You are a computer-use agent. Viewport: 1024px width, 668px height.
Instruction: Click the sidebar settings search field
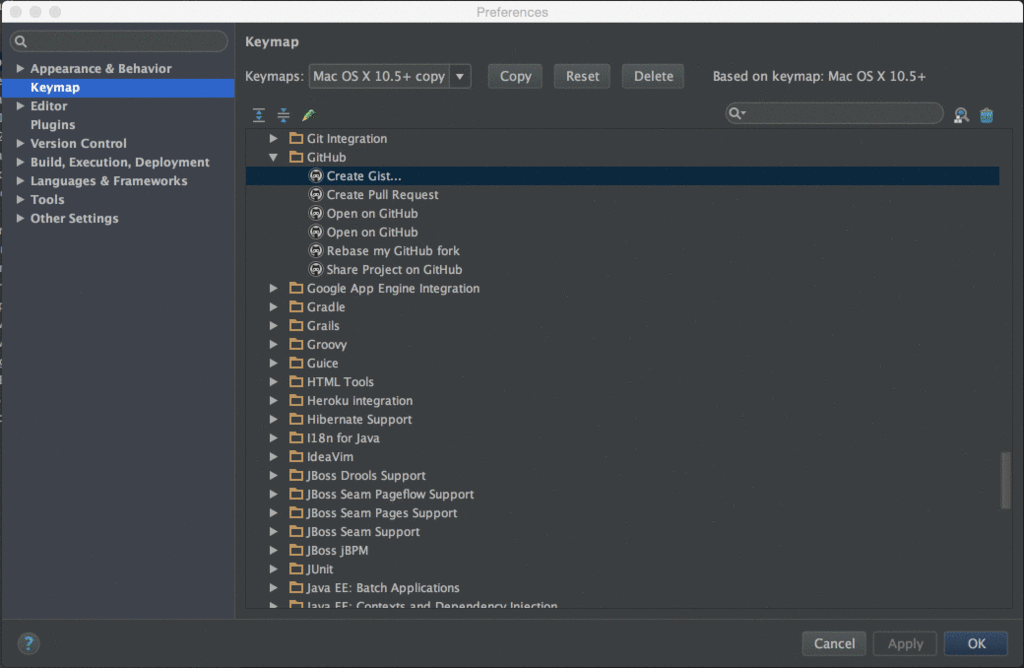tap(119, 42)
